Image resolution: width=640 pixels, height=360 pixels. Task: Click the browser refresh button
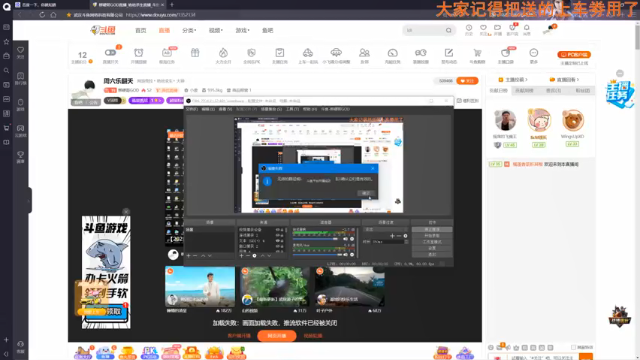pos(42,15)
